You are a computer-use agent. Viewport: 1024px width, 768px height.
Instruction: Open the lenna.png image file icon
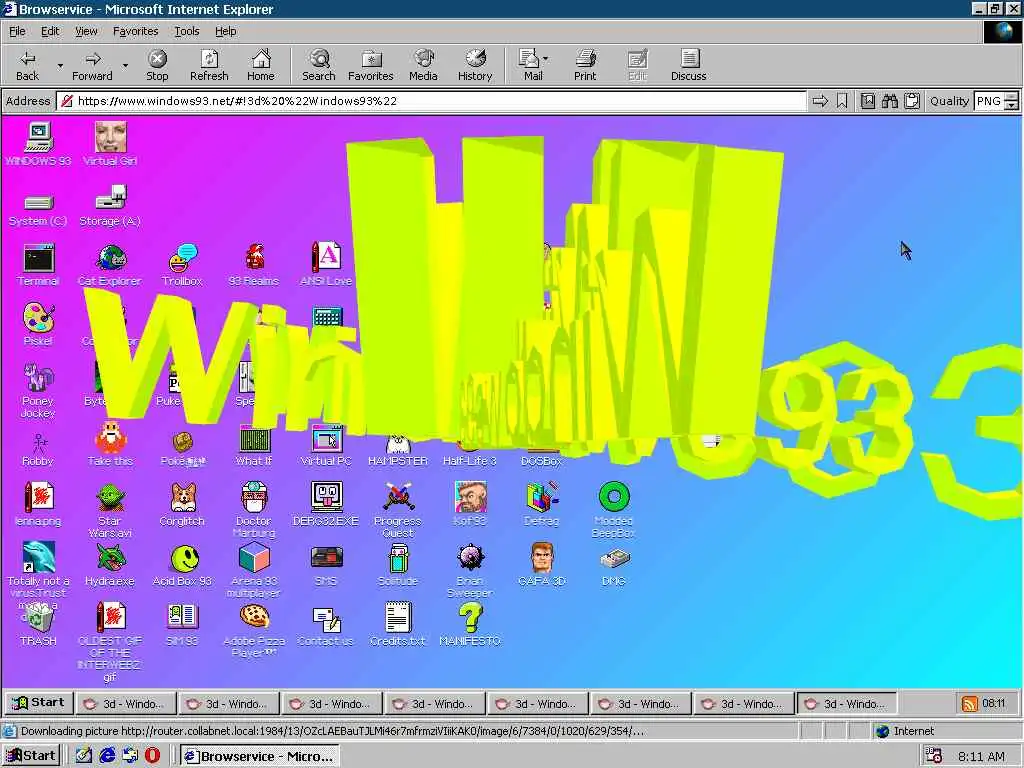point(39,505)
